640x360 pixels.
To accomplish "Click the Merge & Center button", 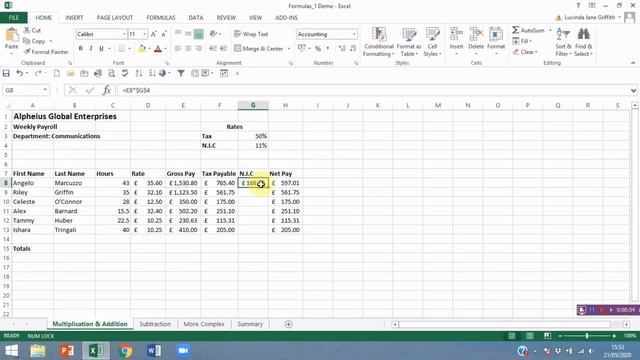I will click(x=259, y=49).
